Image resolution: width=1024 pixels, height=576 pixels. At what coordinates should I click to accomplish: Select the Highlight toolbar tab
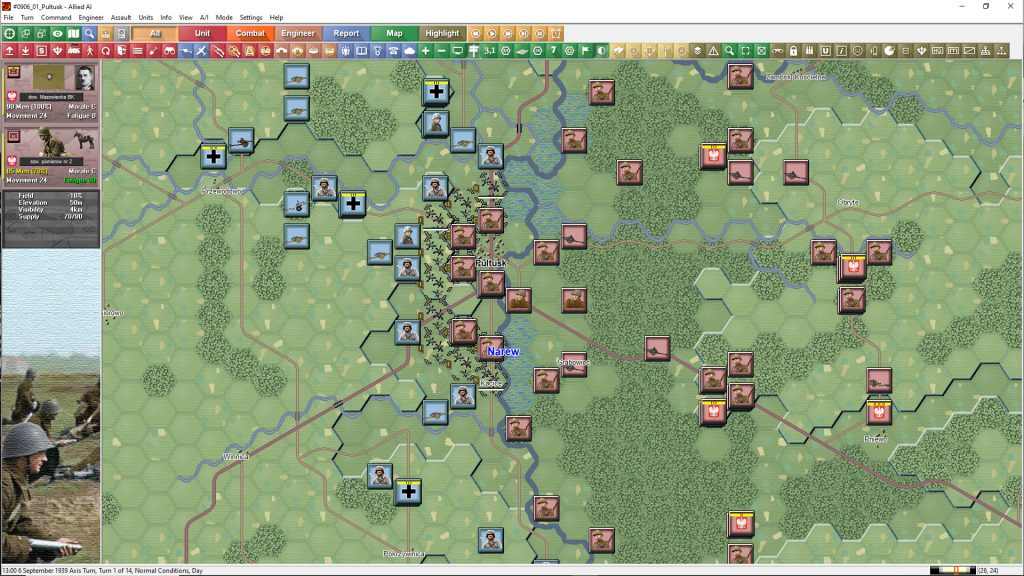(442, 33)
